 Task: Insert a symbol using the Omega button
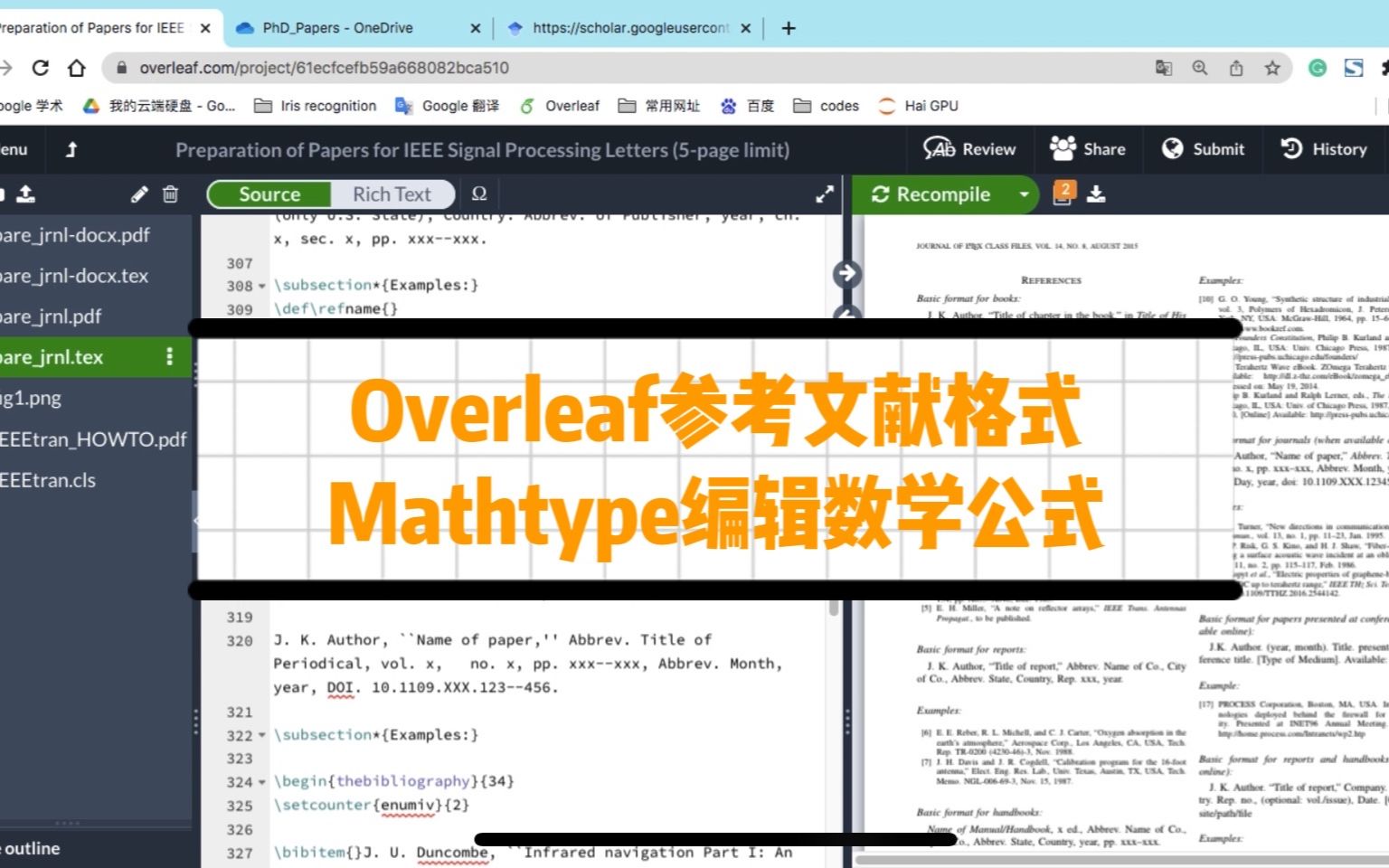tap(479, 193)
